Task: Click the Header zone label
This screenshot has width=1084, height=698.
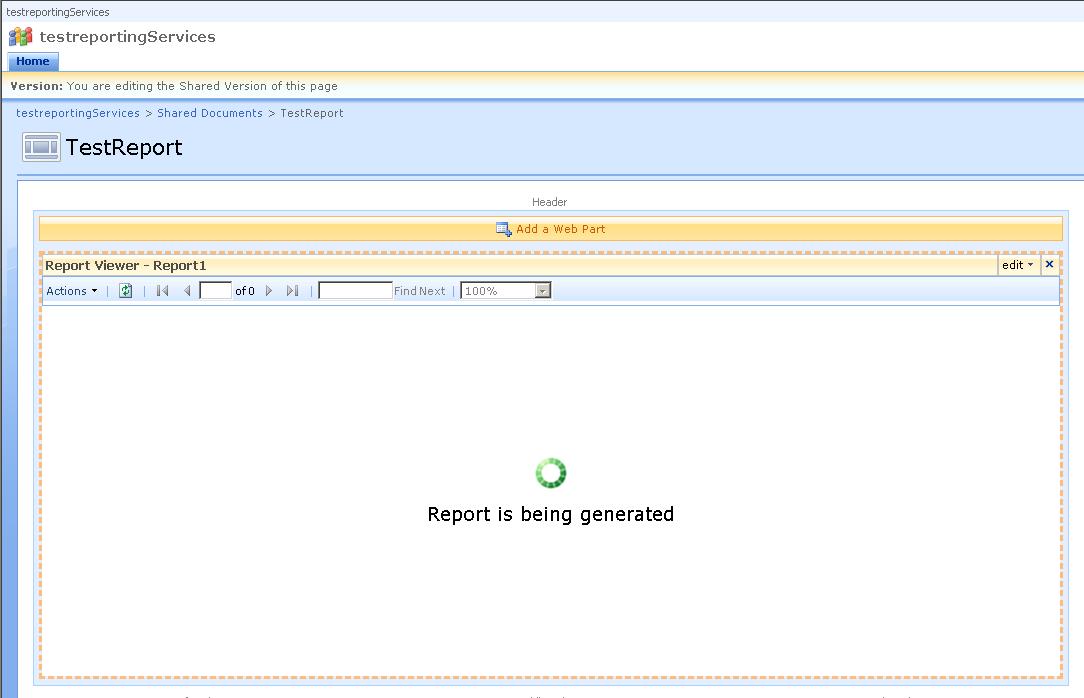Action: (550, 202)
